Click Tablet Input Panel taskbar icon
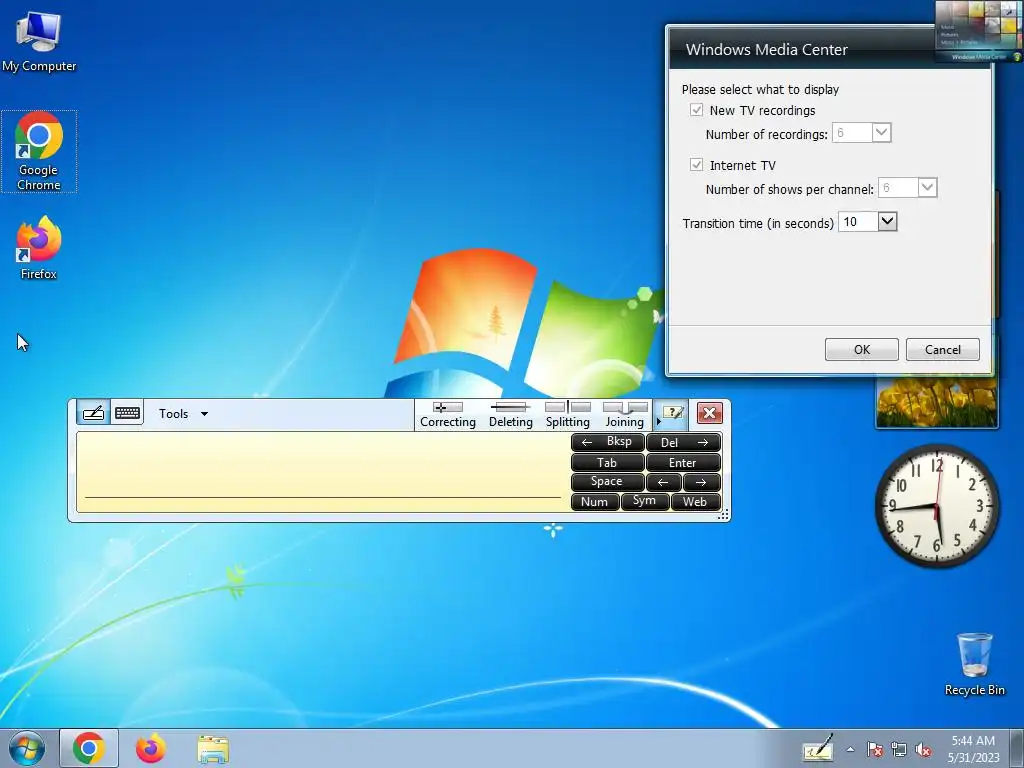1024x768 pixels. pyautogui.click(x=818, y=748)
